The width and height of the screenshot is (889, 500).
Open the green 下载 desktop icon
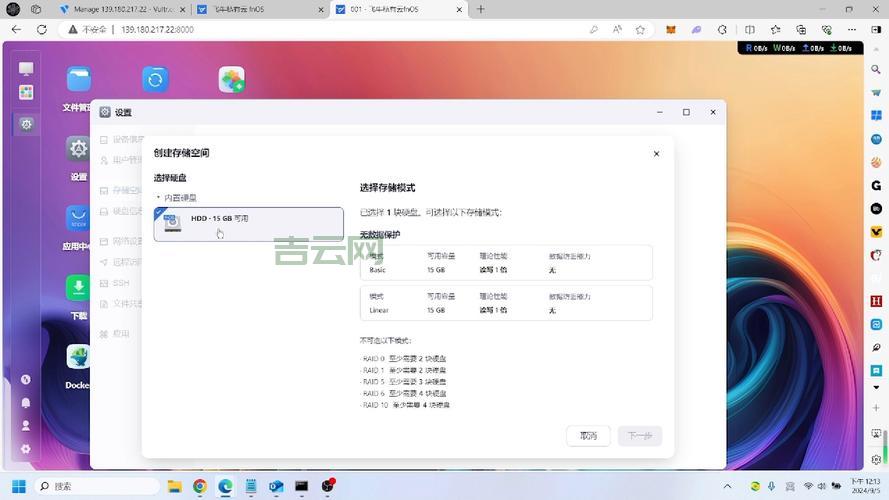[x=78, y=287]
